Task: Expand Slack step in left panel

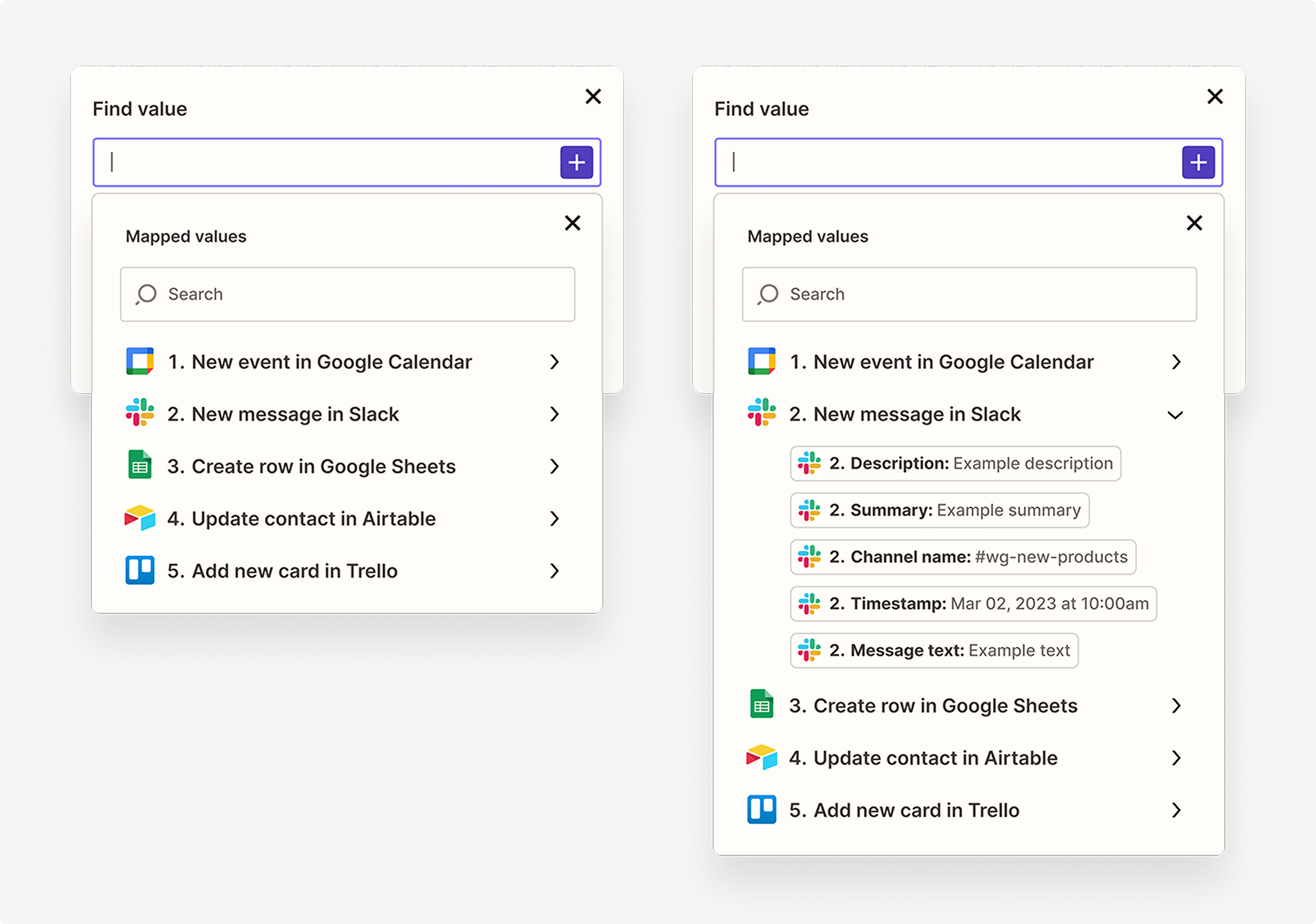Action: pos(554,414)
